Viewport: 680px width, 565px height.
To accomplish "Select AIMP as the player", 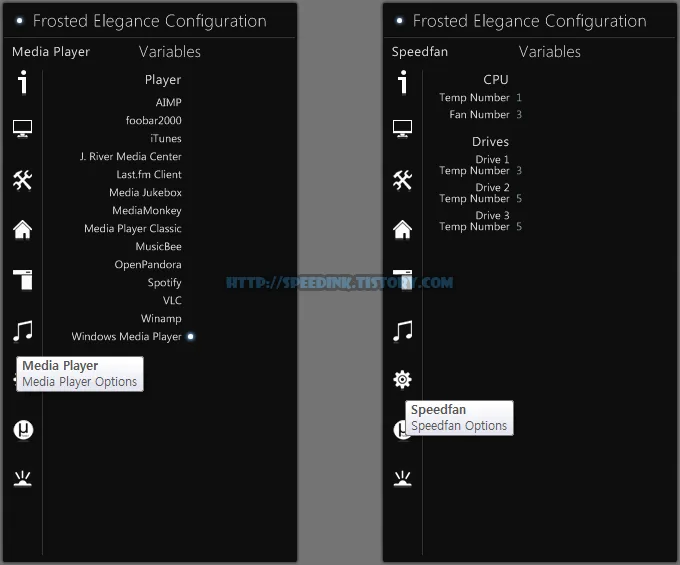I will coord(168,102).
